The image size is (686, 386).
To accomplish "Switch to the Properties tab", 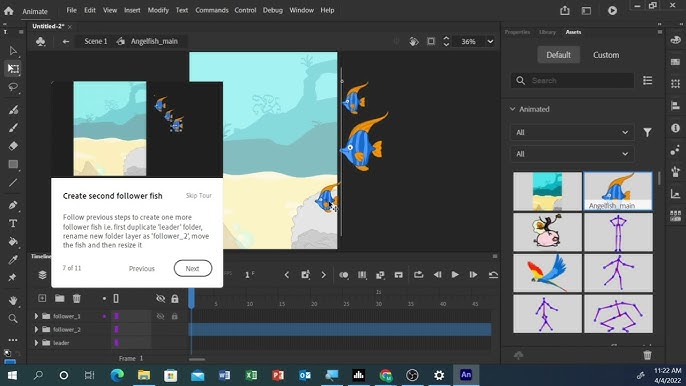I will click(517, 32).
